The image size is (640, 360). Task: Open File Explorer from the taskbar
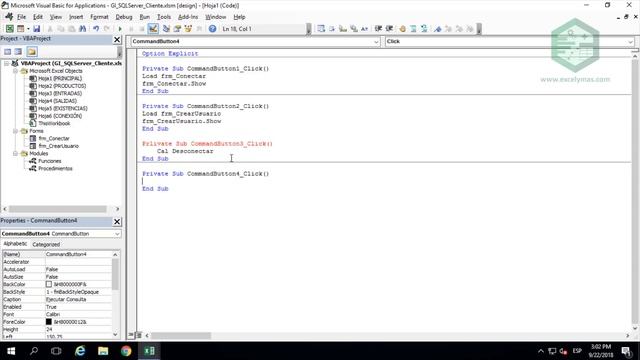[x=103, y=351]
